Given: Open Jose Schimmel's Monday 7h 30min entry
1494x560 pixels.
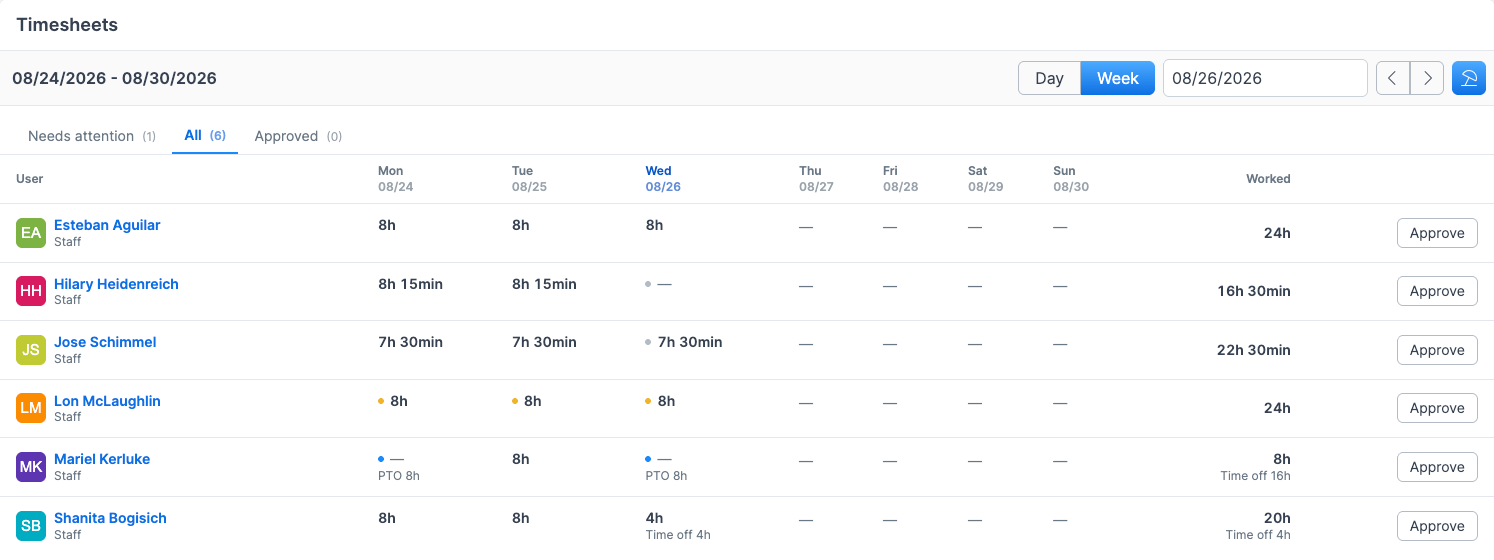Looking at the screenshot, I should 410,342.
